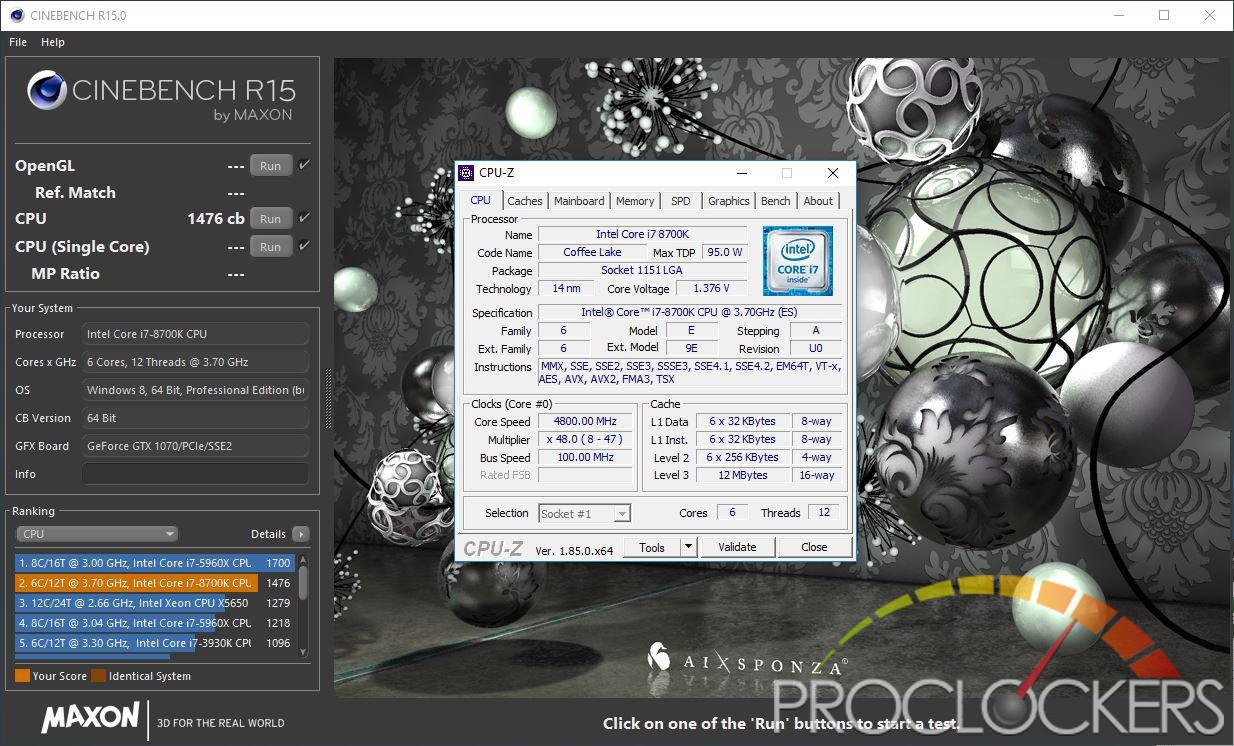1234x746 pixels.
Task: Click the Multiplier value 'x 48.0 (8 - 47)'
Action: (586, 440)
